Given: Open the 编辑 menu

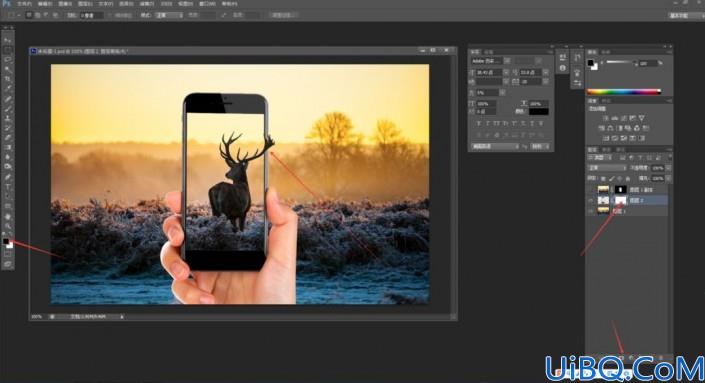Looking at the screenshot, I should pos(45,4).
